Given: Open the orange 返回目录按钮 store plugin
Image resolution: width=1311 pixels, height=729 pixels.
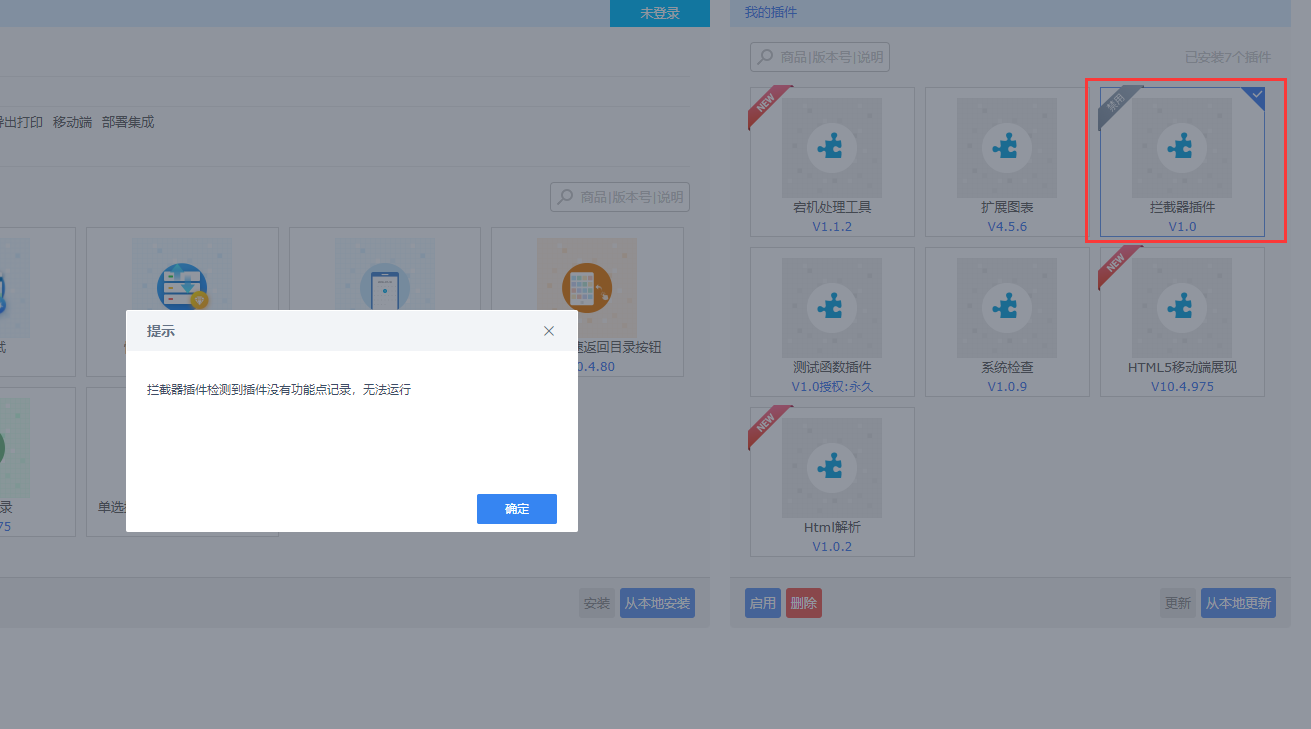Looking at the screenshot, I should coord(588,302).
